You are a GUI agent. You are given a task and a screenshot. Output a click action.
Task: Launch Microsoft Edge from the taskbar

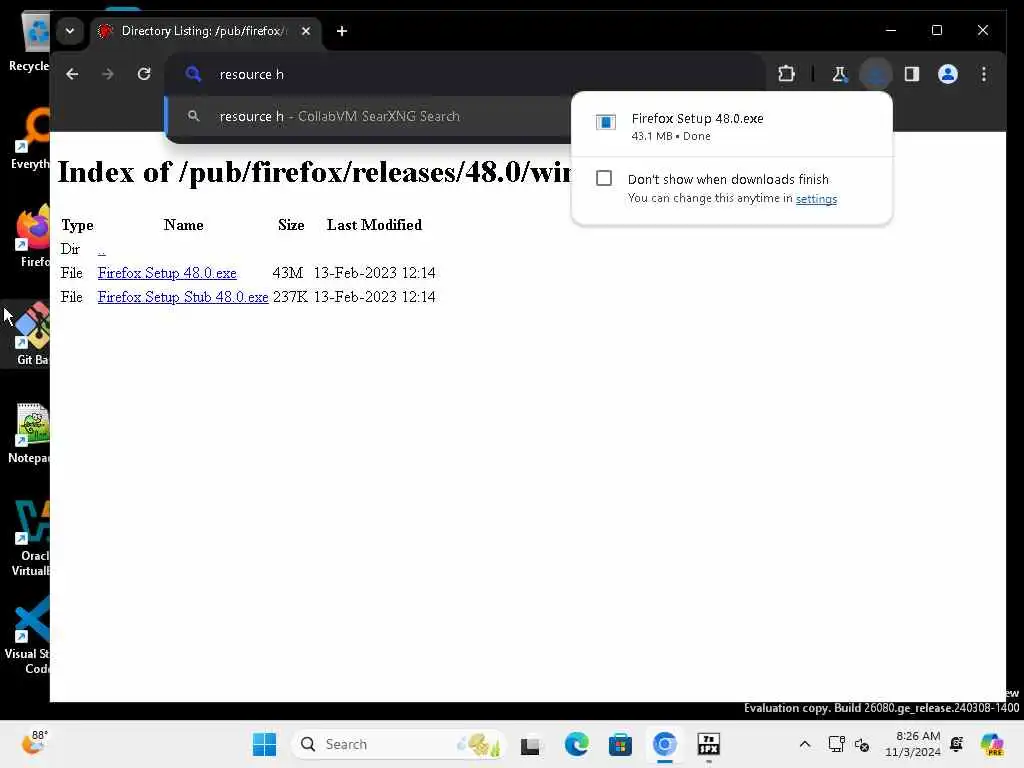[x=576, y=744]
